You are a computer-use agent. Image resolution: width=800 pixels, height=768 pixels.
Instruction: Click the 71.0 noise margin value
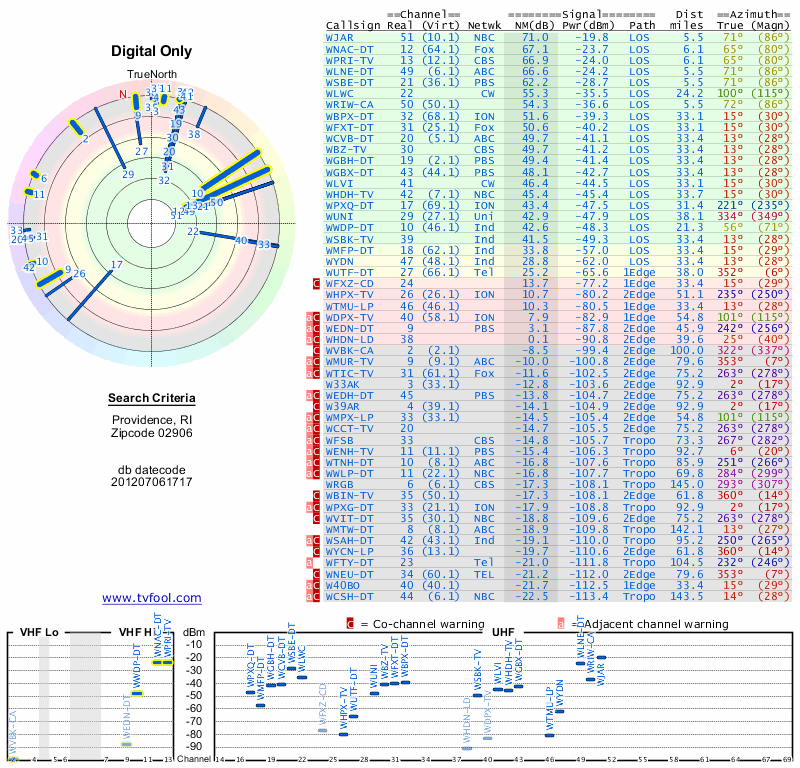click(x=535, y=38)
